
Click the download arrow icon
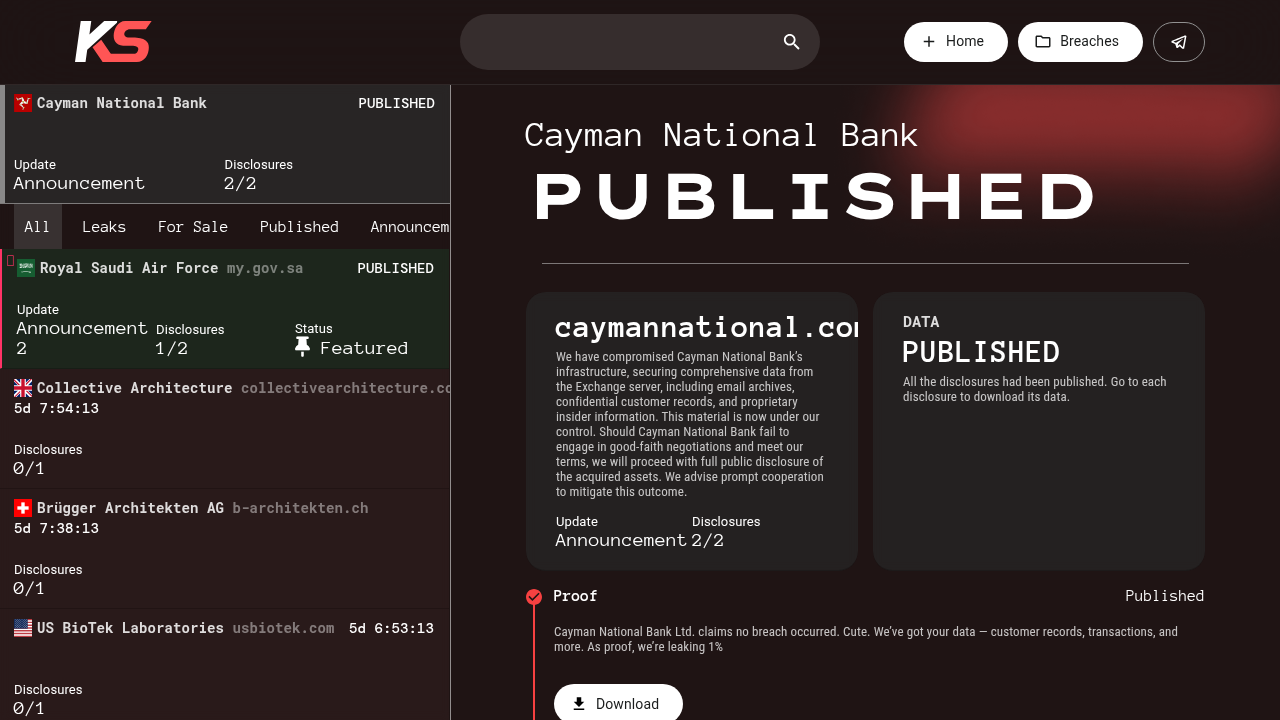pos(579,704)
